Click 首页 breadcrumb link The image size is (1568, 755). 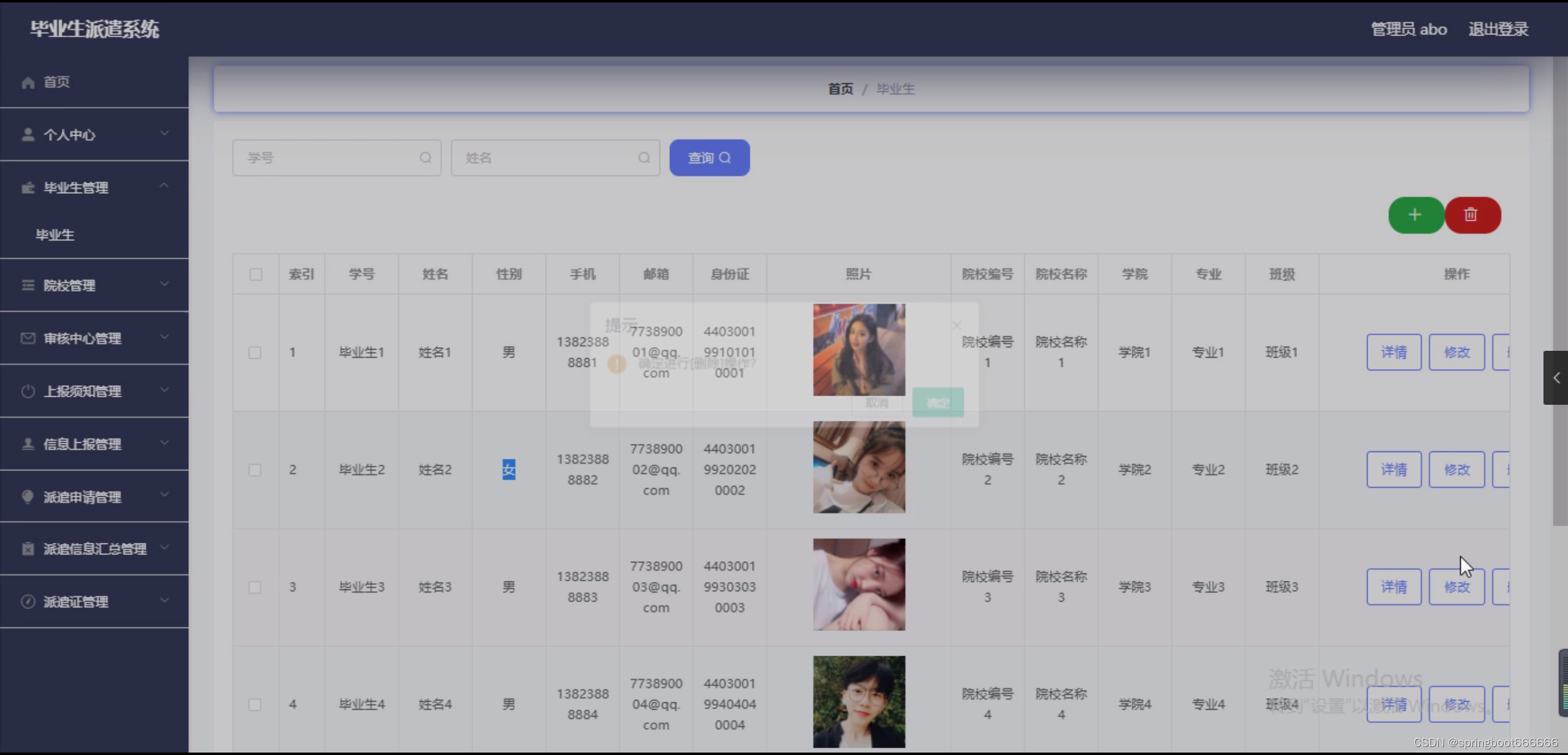[x=840, y=89]
